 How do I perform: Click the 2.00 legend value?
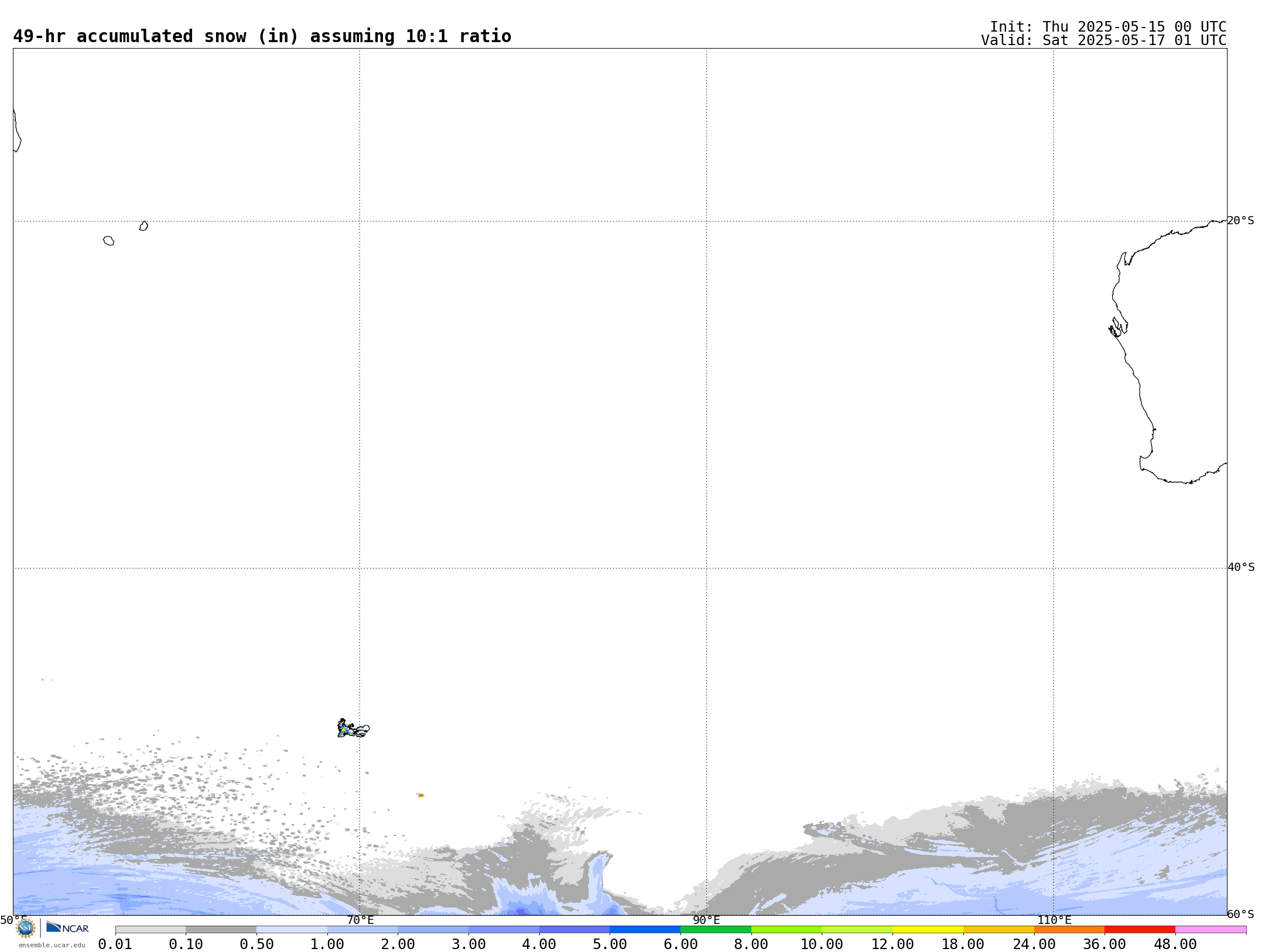coord(398,944)
